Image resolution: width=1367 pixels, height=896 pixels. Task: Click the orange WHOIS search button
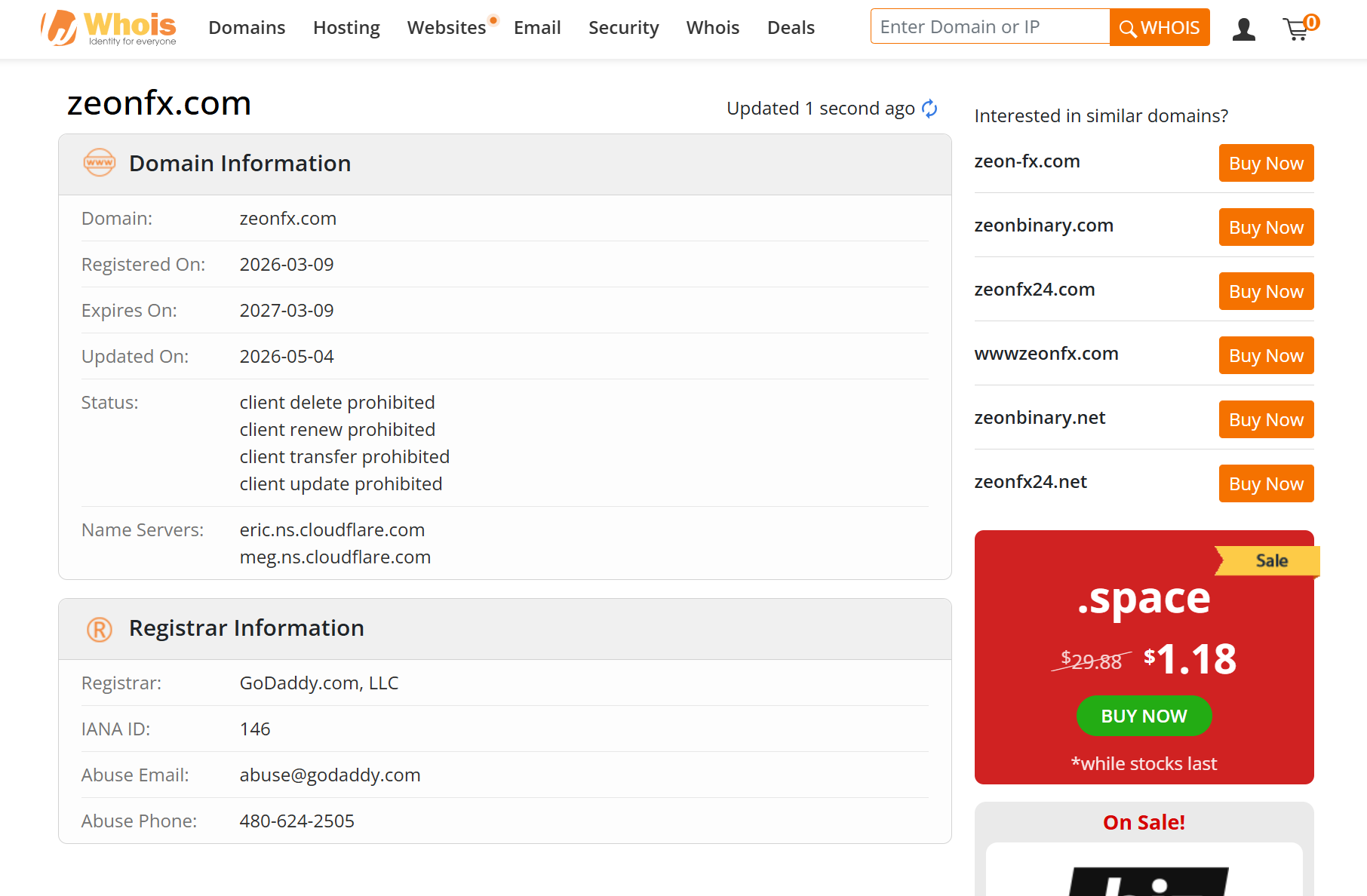click(x=1160, y=27)
